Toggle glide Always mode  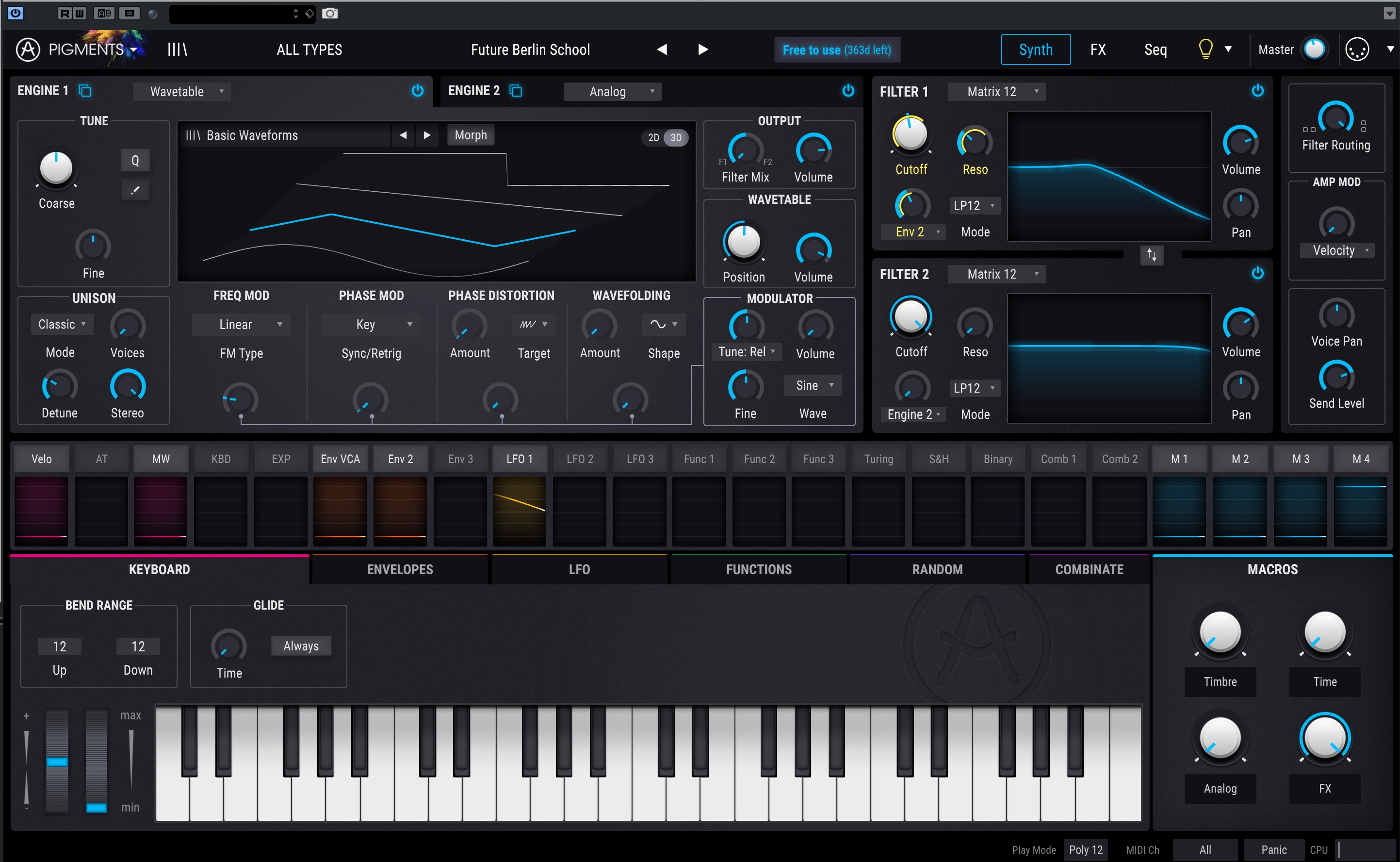(x=301, y=646)
